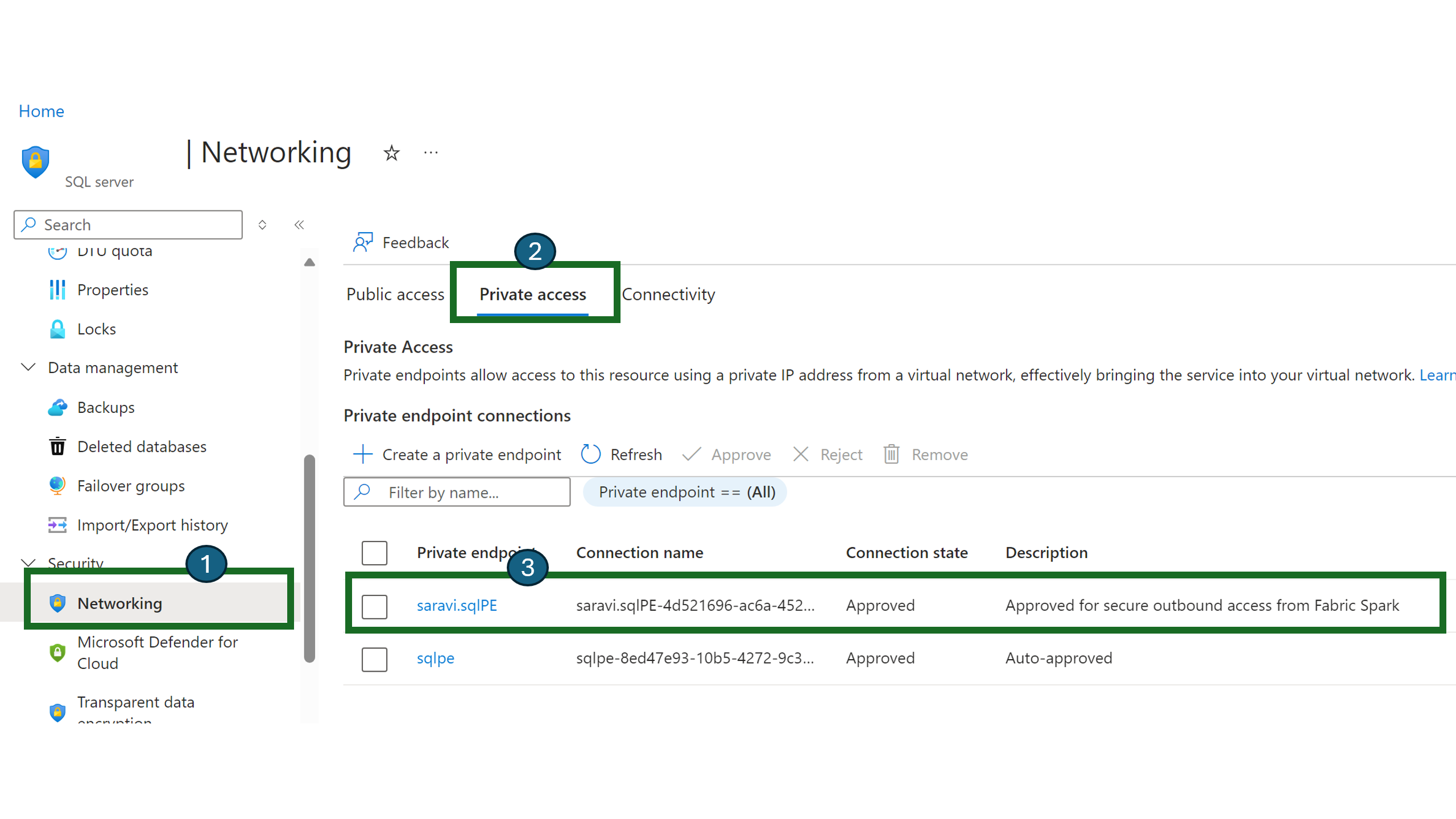Switch to the Public access tab
The image size is (1456, 819).
(395, 293)
